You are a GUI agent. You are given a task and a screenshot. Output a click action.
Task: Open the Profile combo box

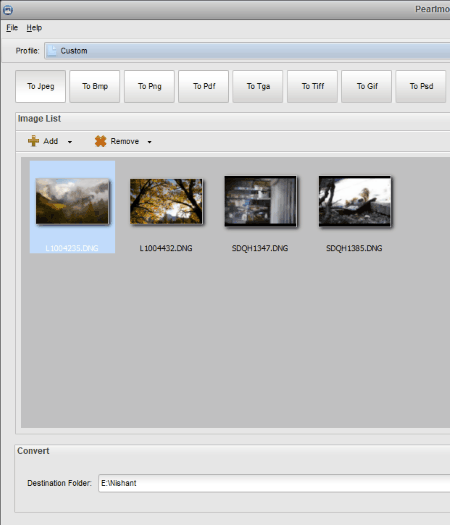pos(247,51)
